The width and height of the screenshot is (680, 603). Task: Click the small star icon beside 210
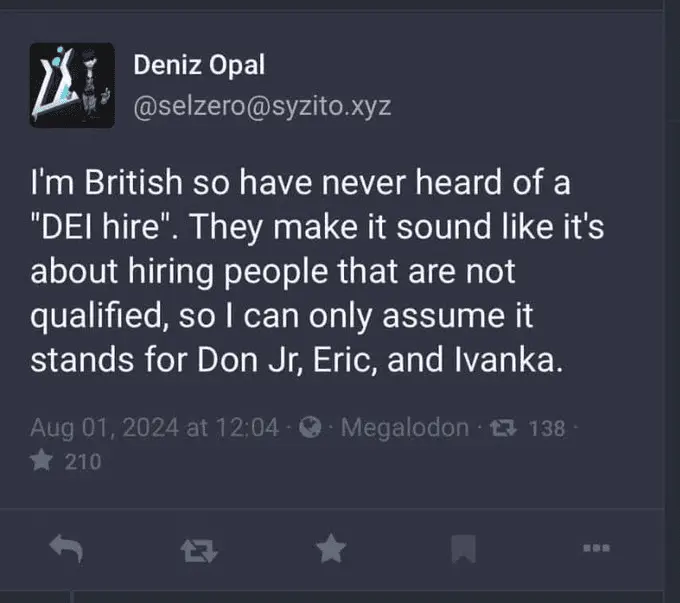[42, 461]
